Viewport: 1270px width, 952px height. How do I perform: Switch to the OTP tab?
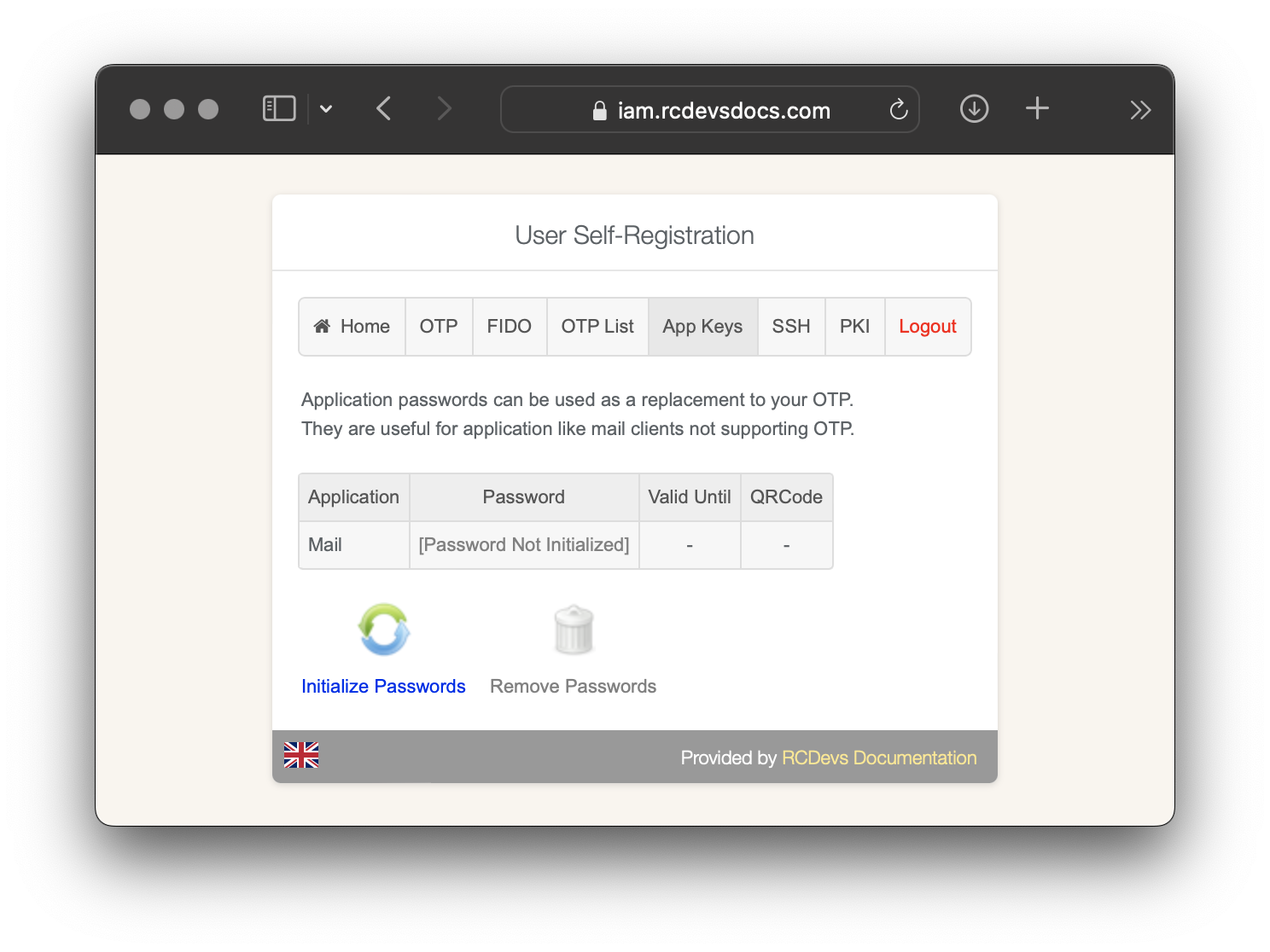[x=439, y=327]
